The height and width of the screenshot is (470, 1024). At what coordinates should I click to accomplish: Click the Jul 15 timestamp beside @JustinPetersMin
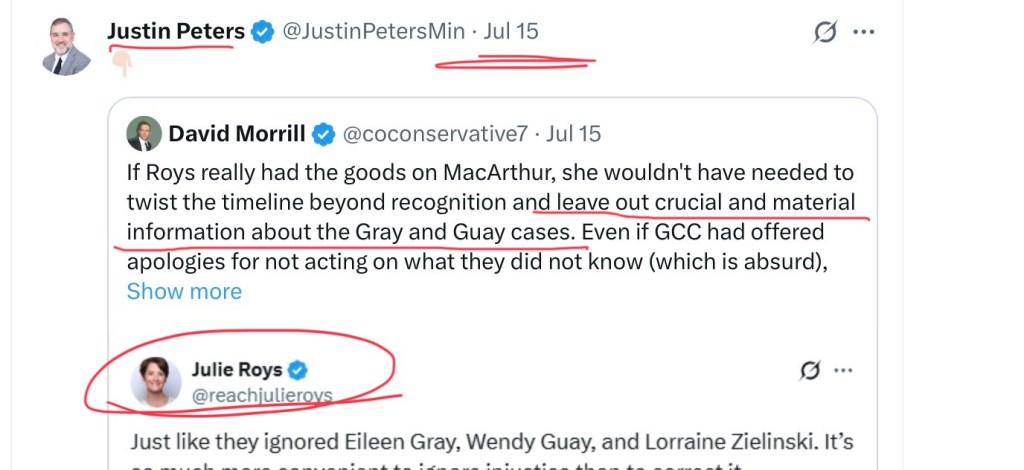tap(511, 32)
